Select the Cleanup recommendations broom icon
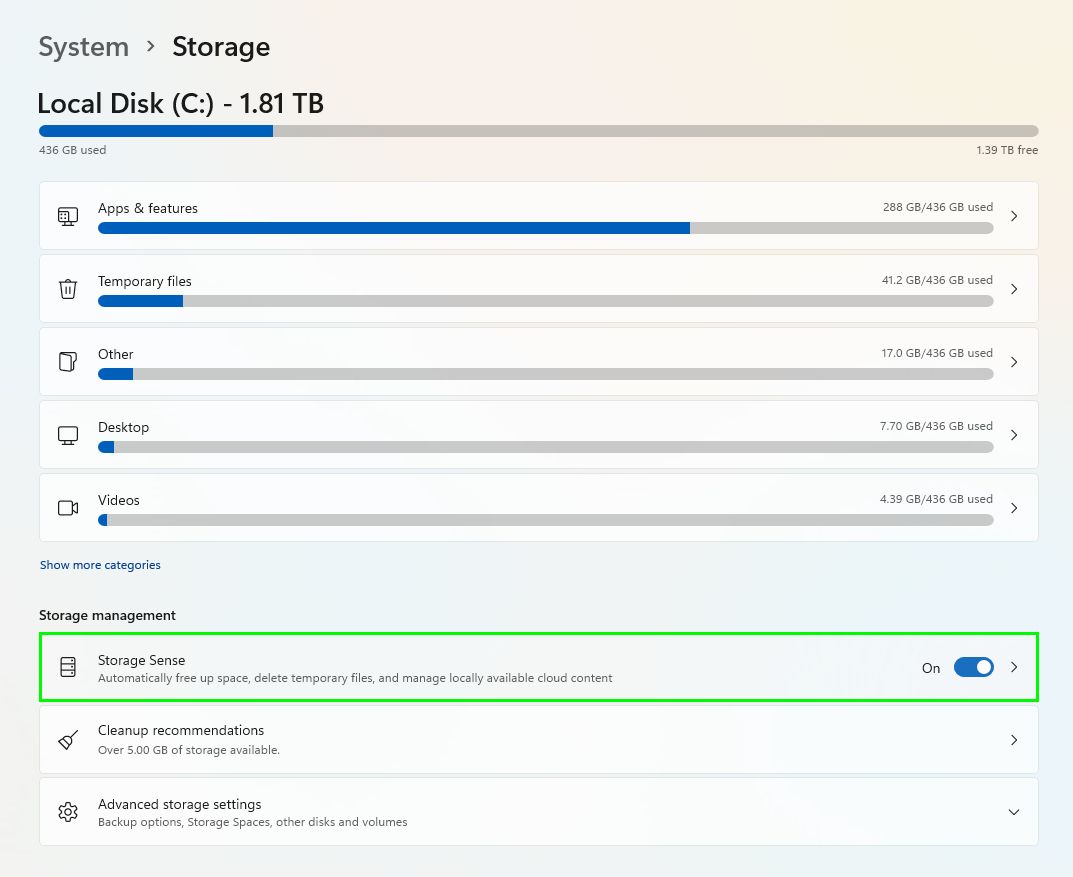Screen dimensions: 1073x877 (67, 739)
